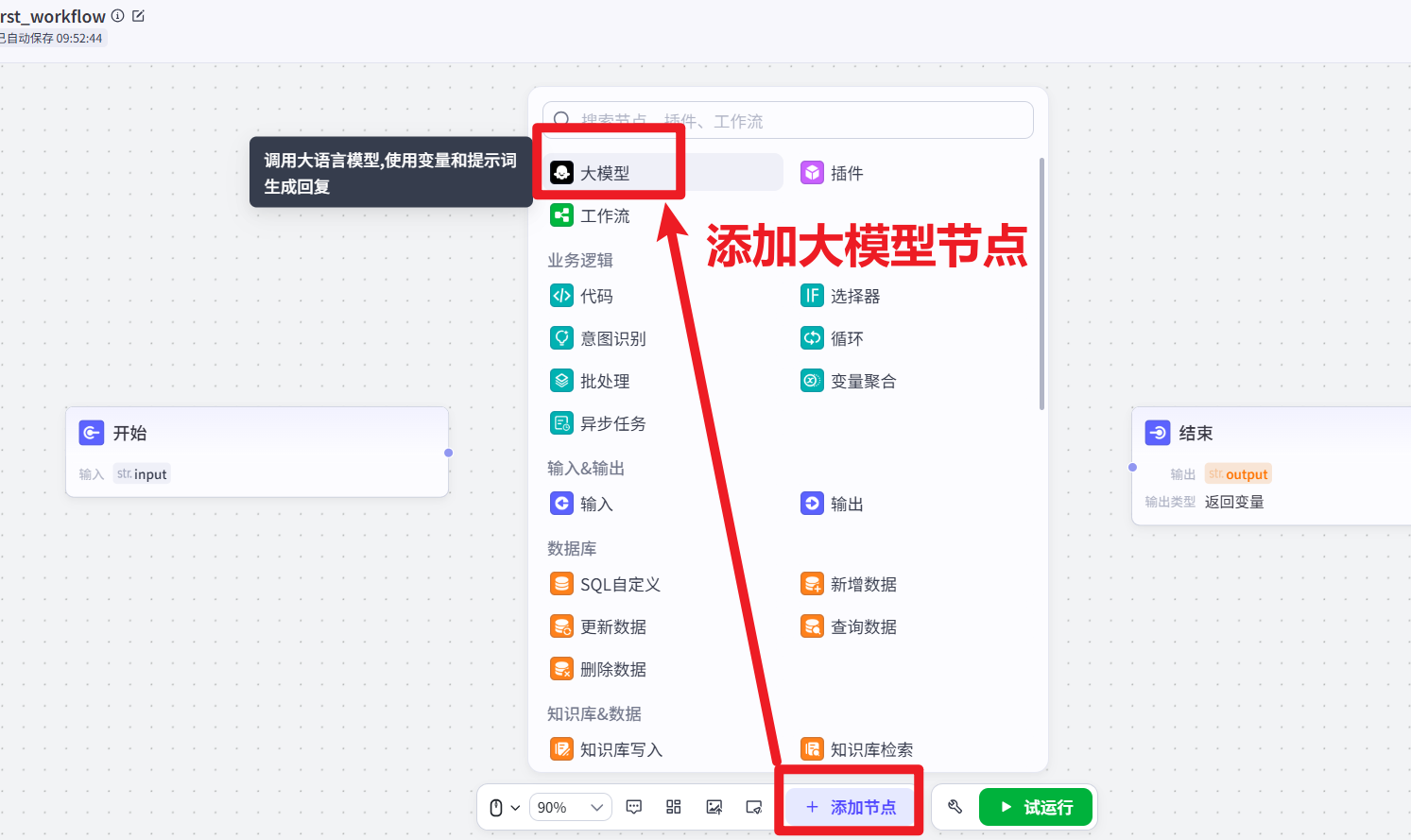Viewport: 1411px width, 840px height.
Task: Click the 输入&输出 section heading
Action: click(x=586, y=468)
